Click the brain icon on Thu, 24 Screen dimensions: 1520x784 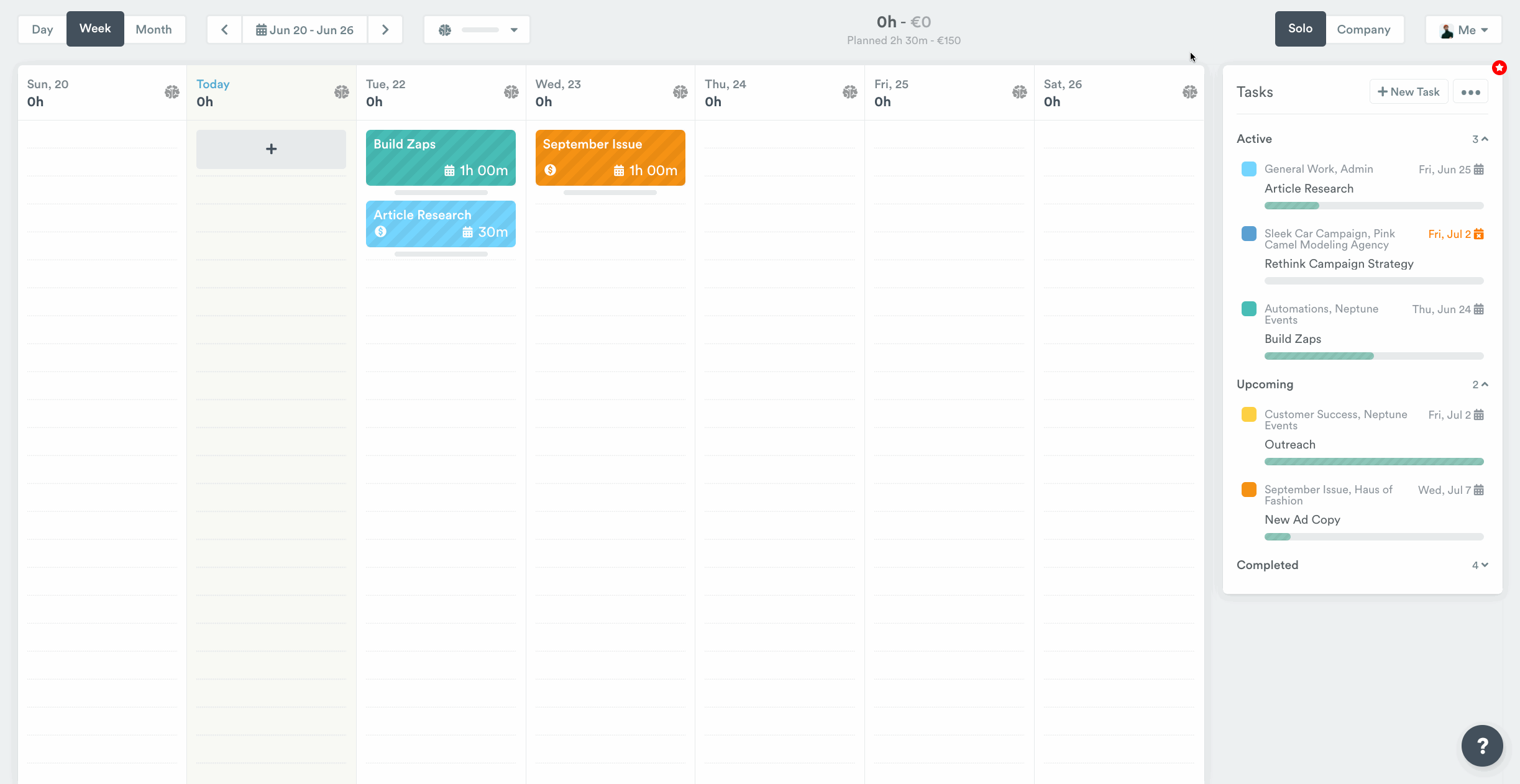849,93
